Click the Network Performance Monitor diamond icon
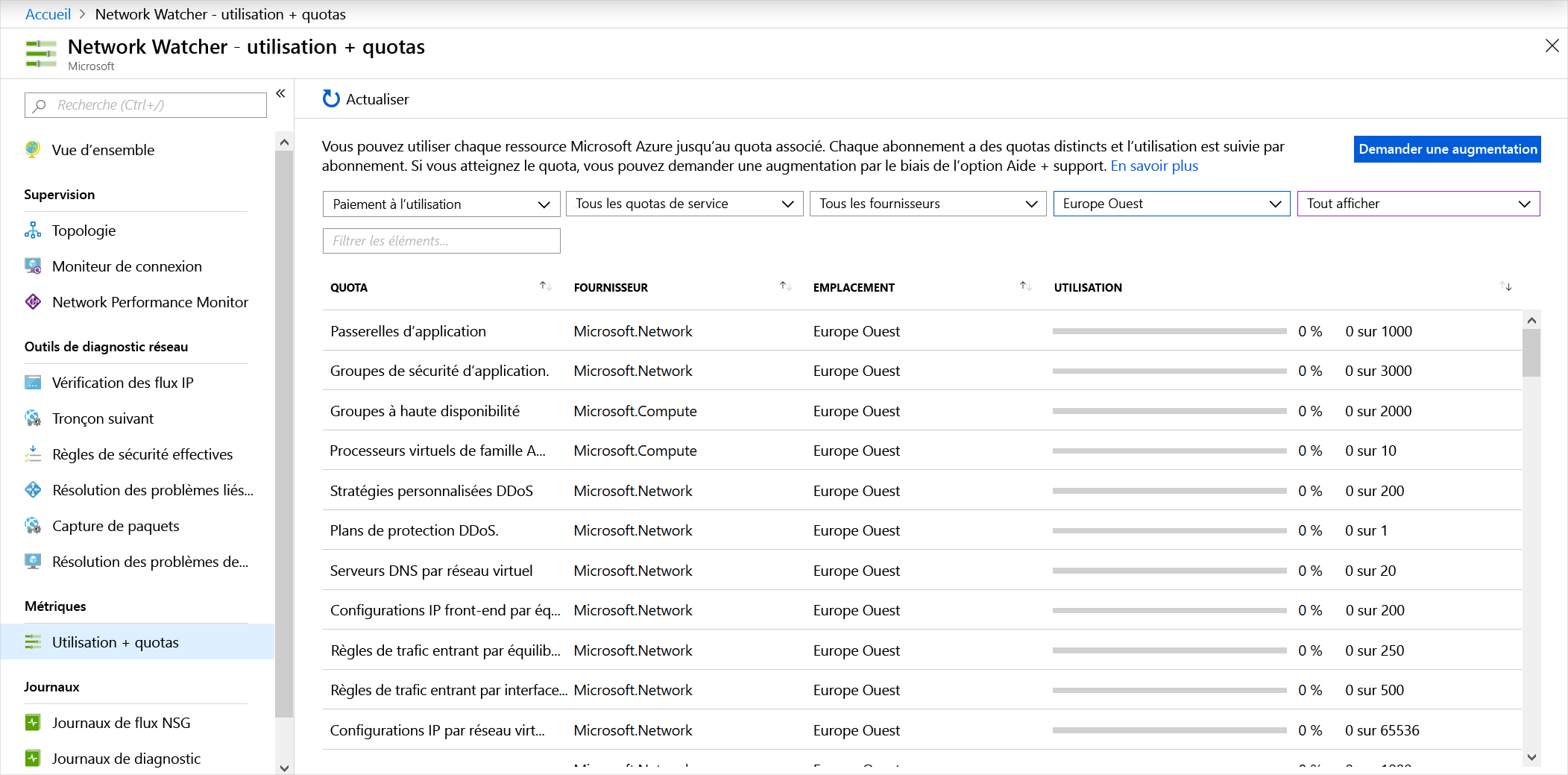1568x775 pixels. (33, 301)
